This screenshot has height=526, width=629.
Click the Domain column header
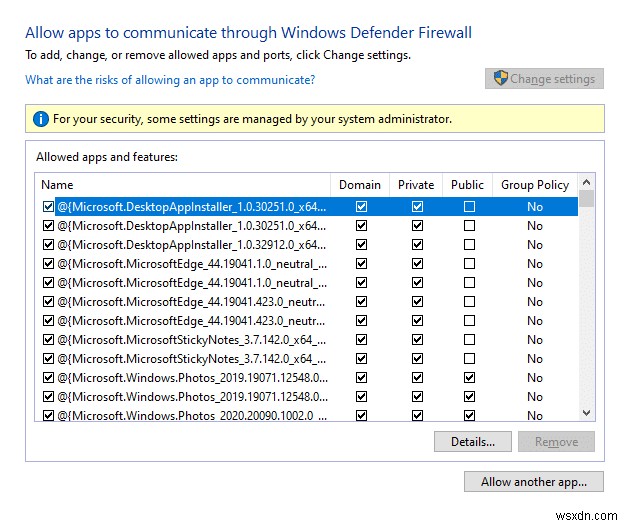click(360, 185)
